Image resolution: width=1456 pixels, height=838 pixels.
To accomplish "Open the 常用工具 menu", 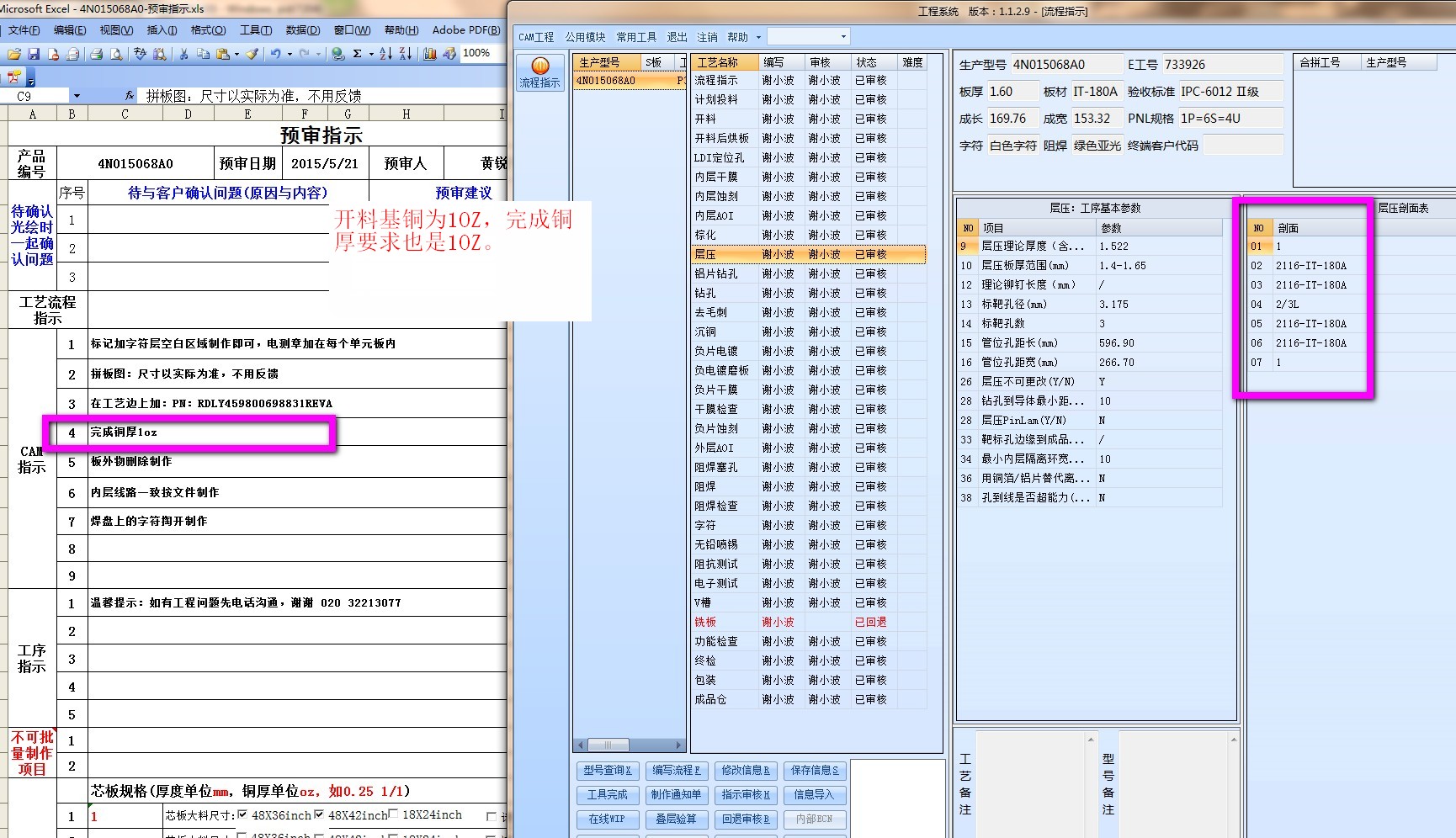I will [x=636, y=37].
